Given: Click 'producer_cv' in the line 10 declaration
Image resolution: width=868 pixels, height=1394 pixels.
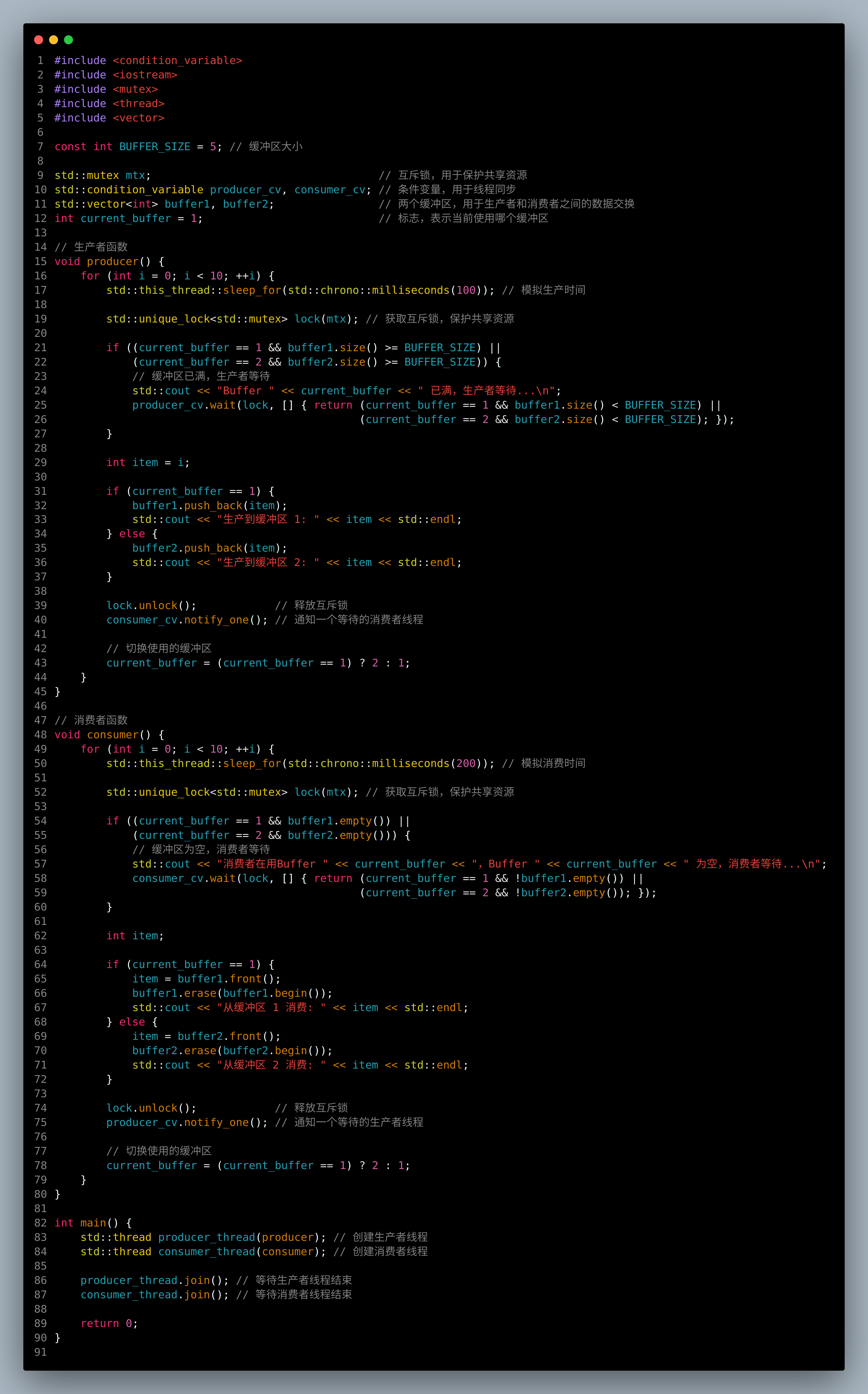Looking at the screenshot, I should pyautogui.click(x=245, y=189).
